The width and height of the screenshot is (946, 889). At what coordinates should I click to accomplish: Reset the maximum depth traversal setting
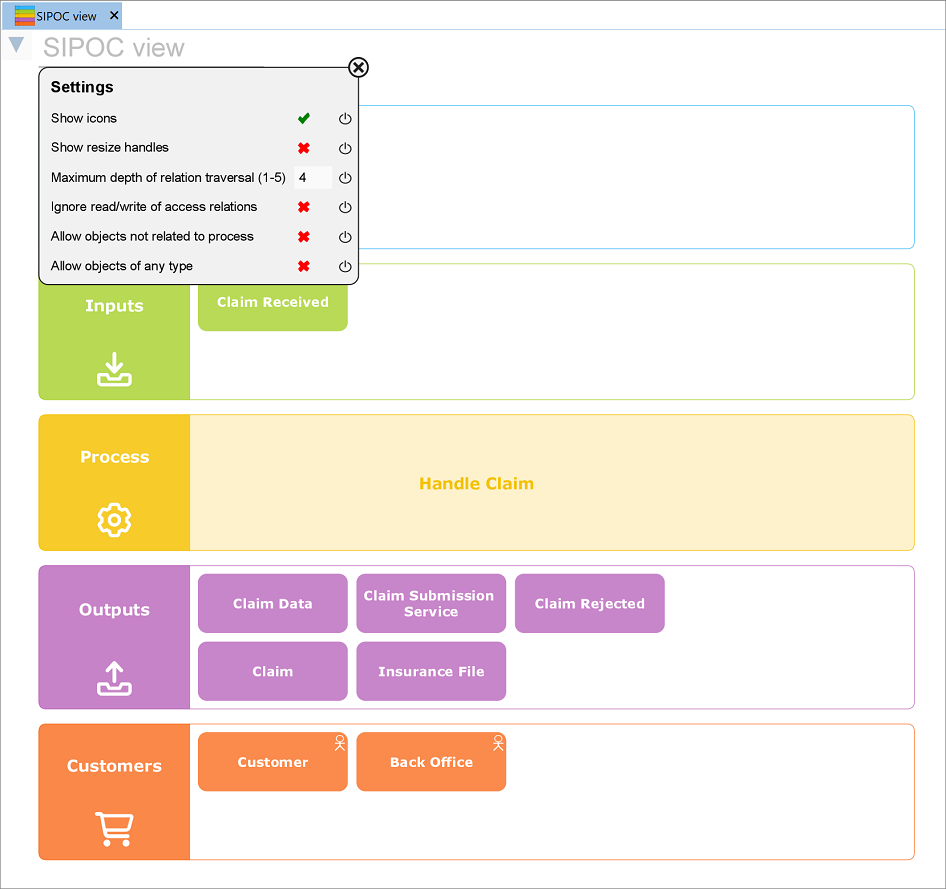[345, 178]
